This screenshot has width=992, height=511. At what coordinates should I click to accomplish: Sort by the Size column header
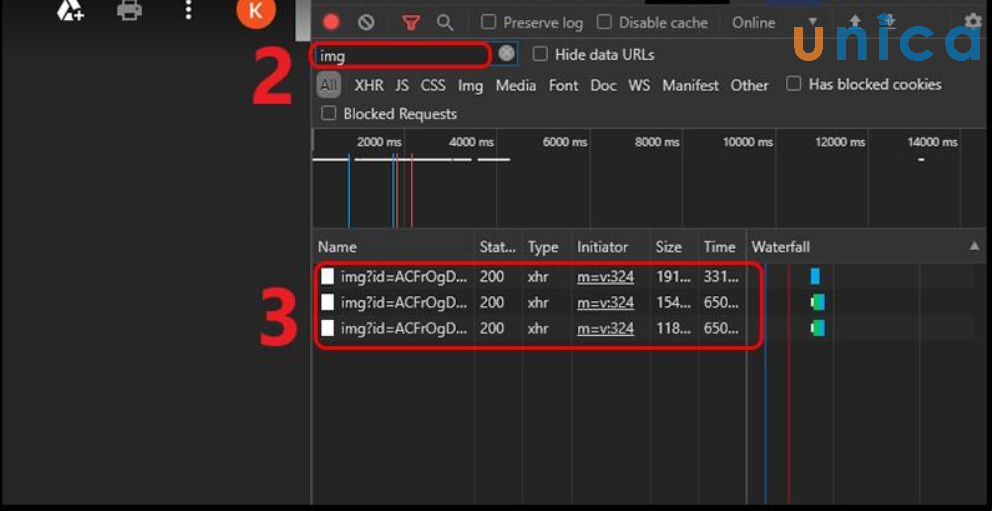point(674,247)
